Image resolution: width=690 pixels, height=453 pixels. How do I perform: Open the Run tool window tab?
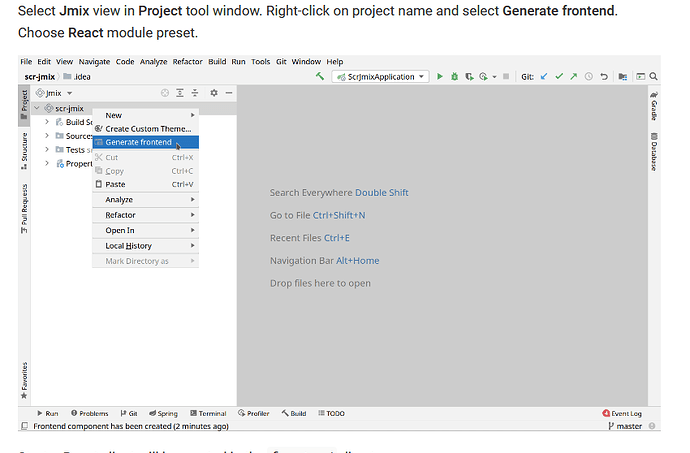click(x=48, y=413)
